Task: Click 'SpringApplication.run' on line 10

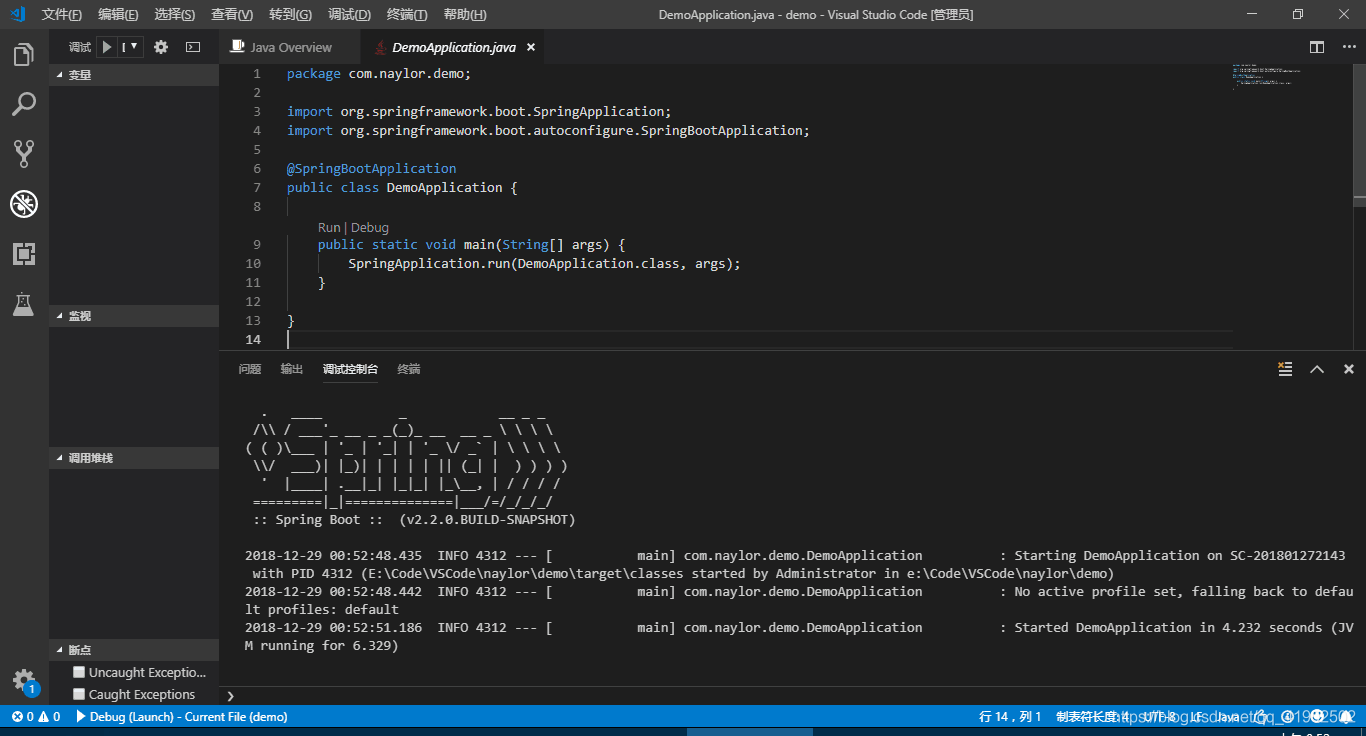Action: (429, 263)
